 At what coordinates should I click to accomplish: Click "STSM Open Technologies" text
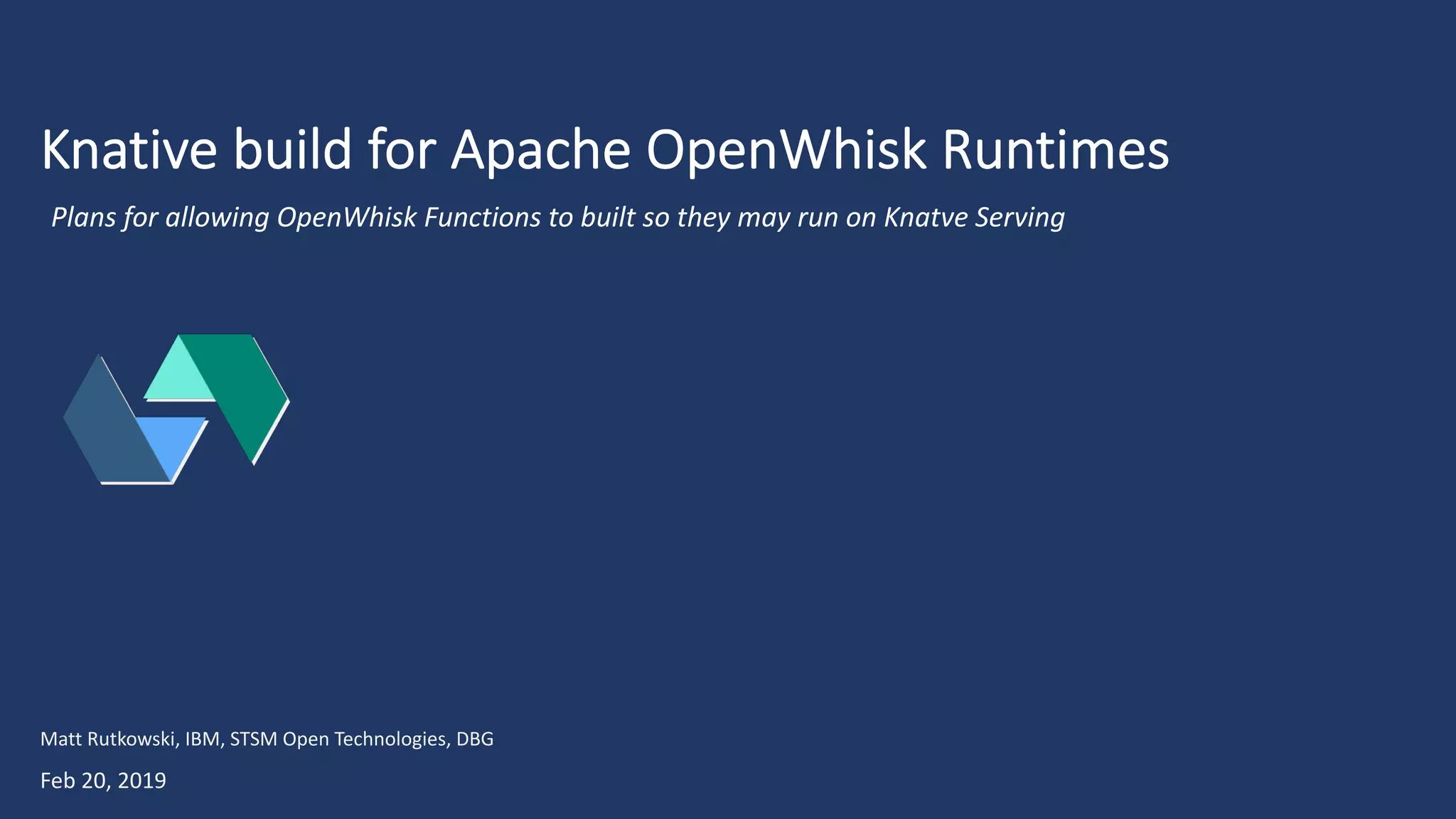point(338,739)
